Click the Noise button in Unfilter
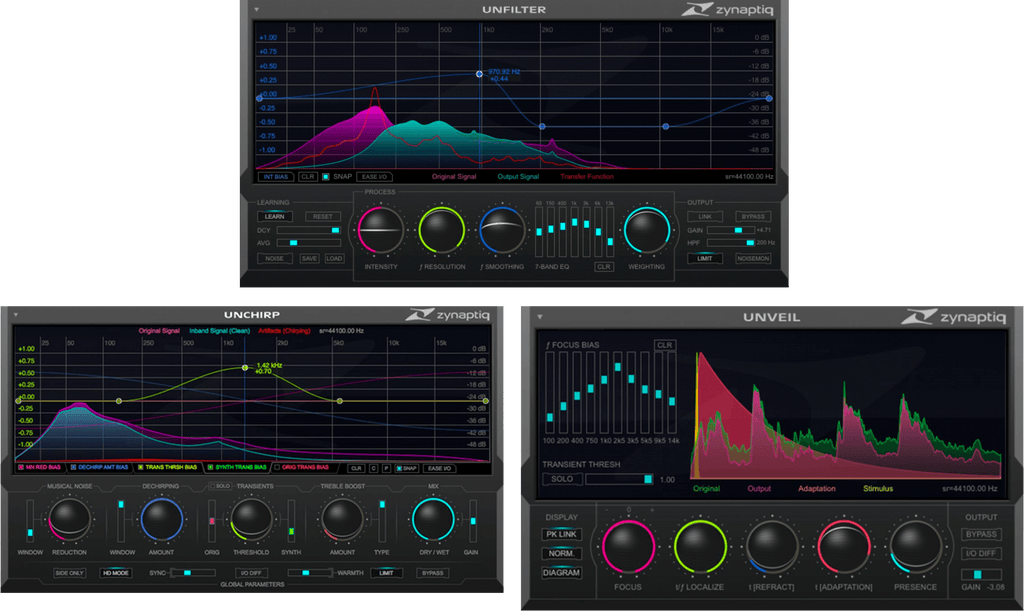Viewport: 1024px width, 612px height. (274, 259)
